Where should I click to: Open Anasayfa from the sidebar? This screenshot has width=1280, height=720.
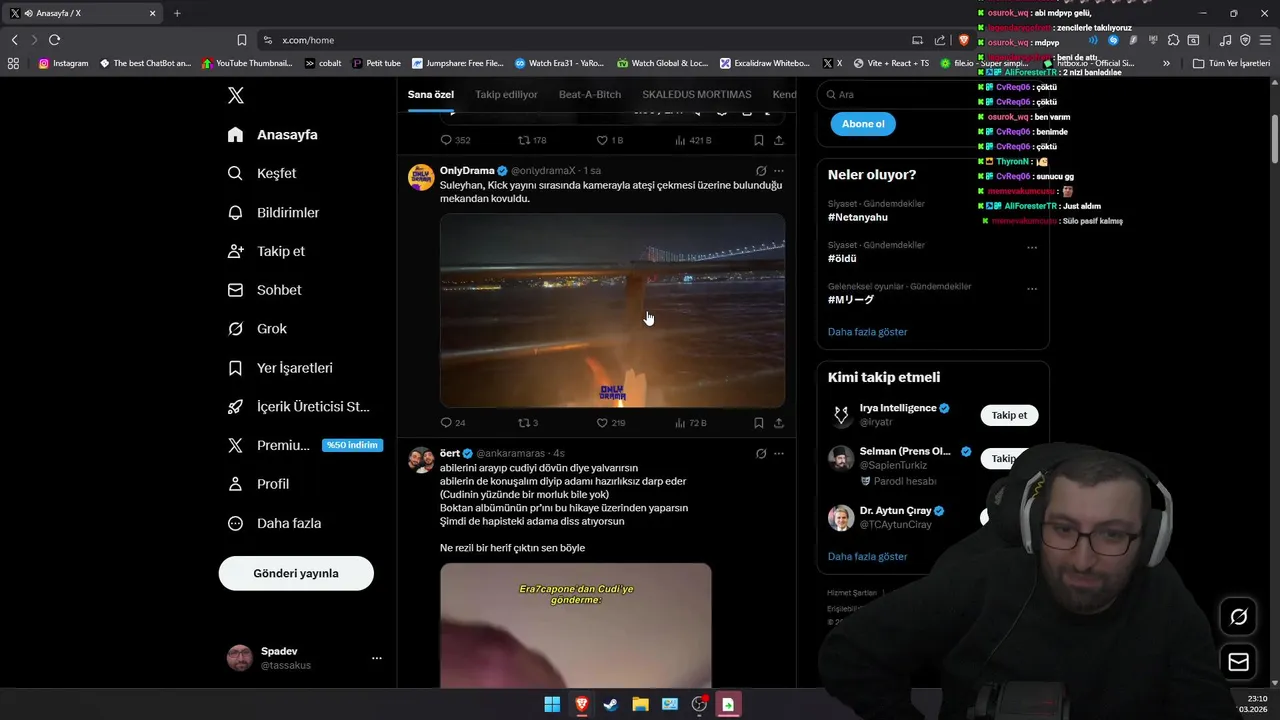[273, 135]
